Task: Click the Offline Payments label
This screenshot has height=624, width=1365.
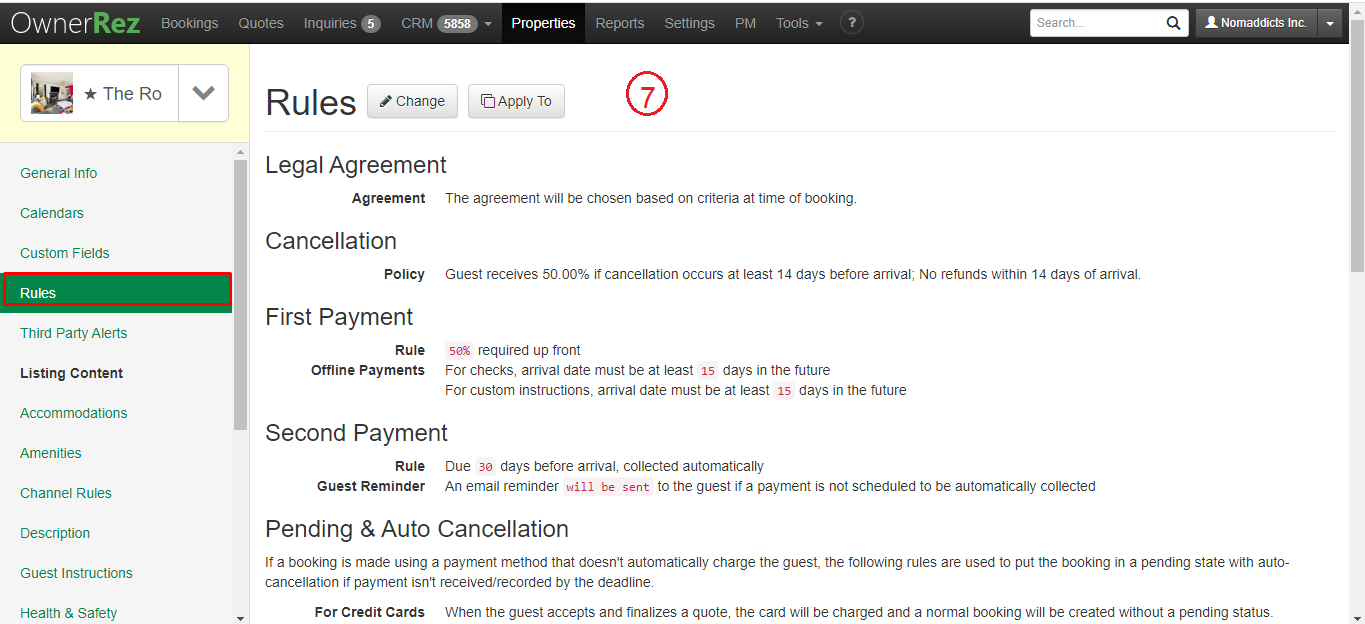Action: click(368, 370)
